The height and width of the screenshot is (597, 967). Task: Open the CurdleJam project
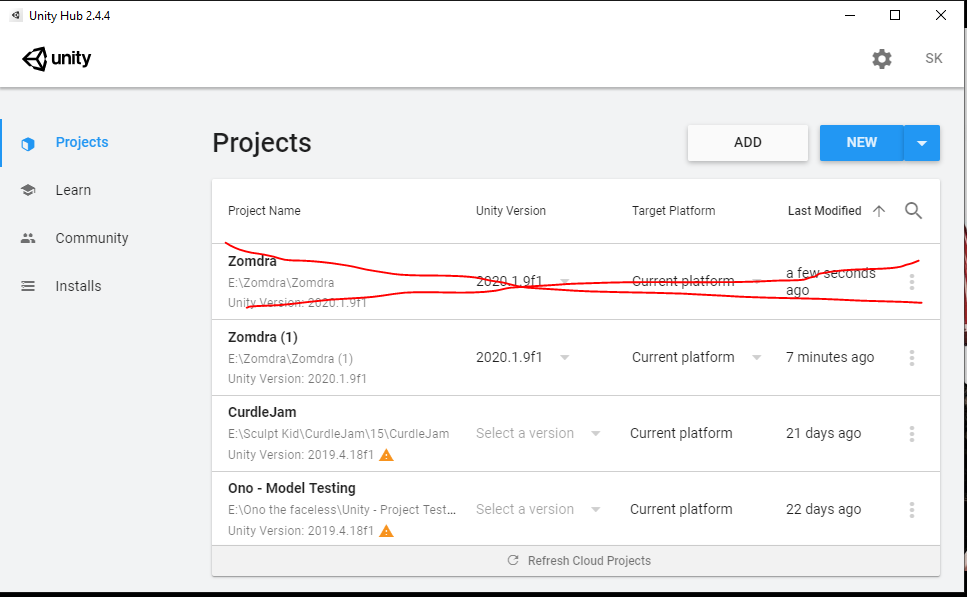coord(262,413)
